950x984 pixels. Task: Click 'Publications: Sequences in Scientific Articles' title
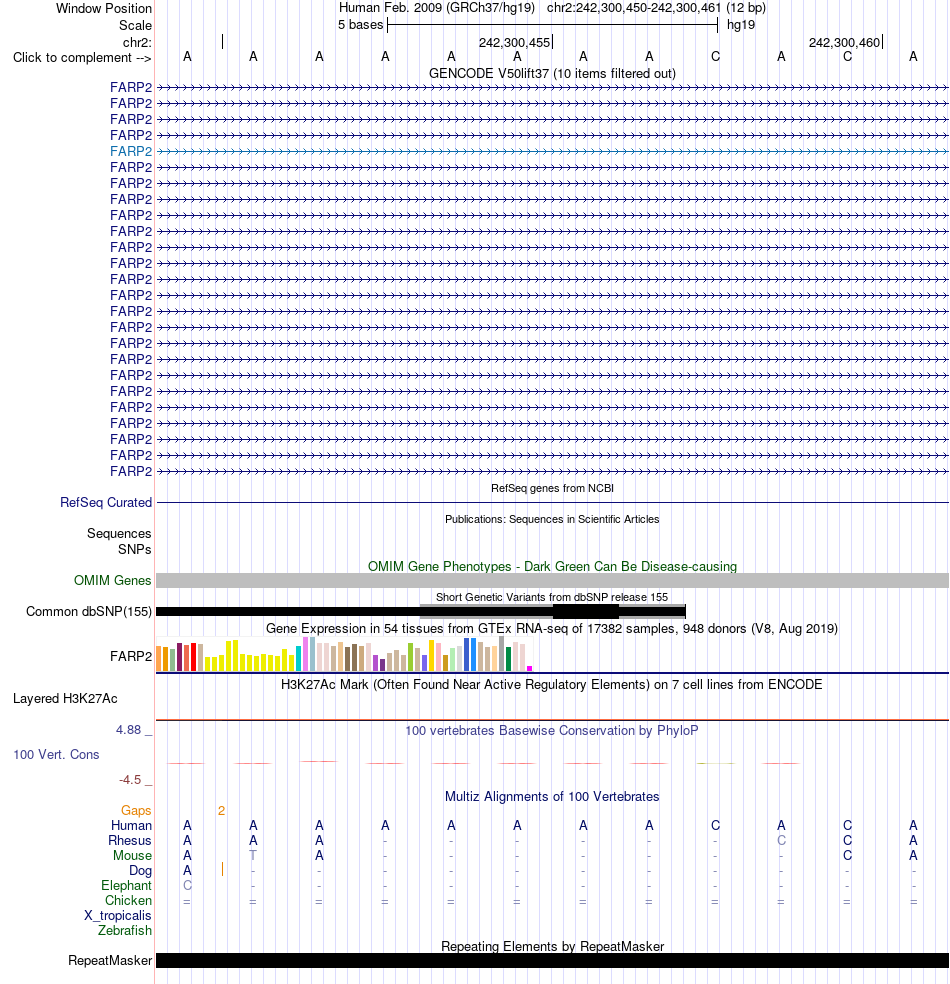[x=552, y=519]
